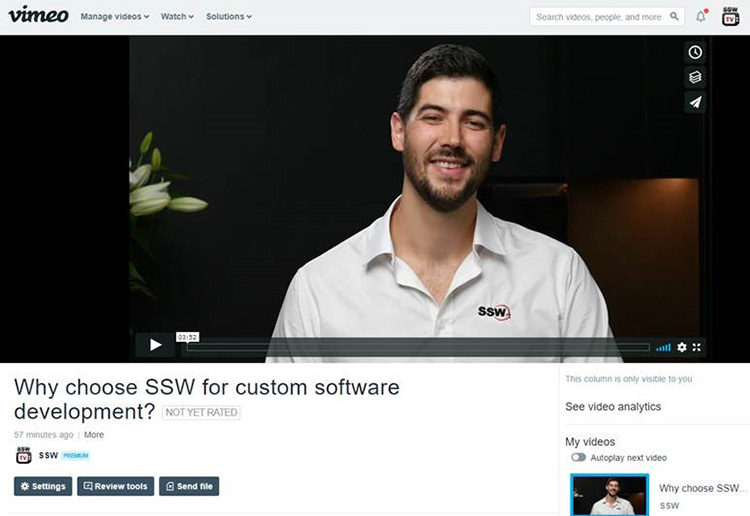Viewport: 750px width, 516px height.
Task: Click the Vimeo logo
Action: coord(38,15)
